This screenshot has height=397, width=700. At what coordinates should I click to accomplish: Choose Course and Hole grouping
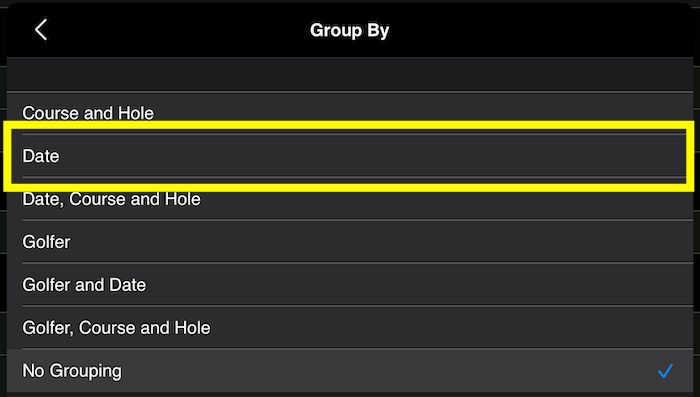[350, 113]
